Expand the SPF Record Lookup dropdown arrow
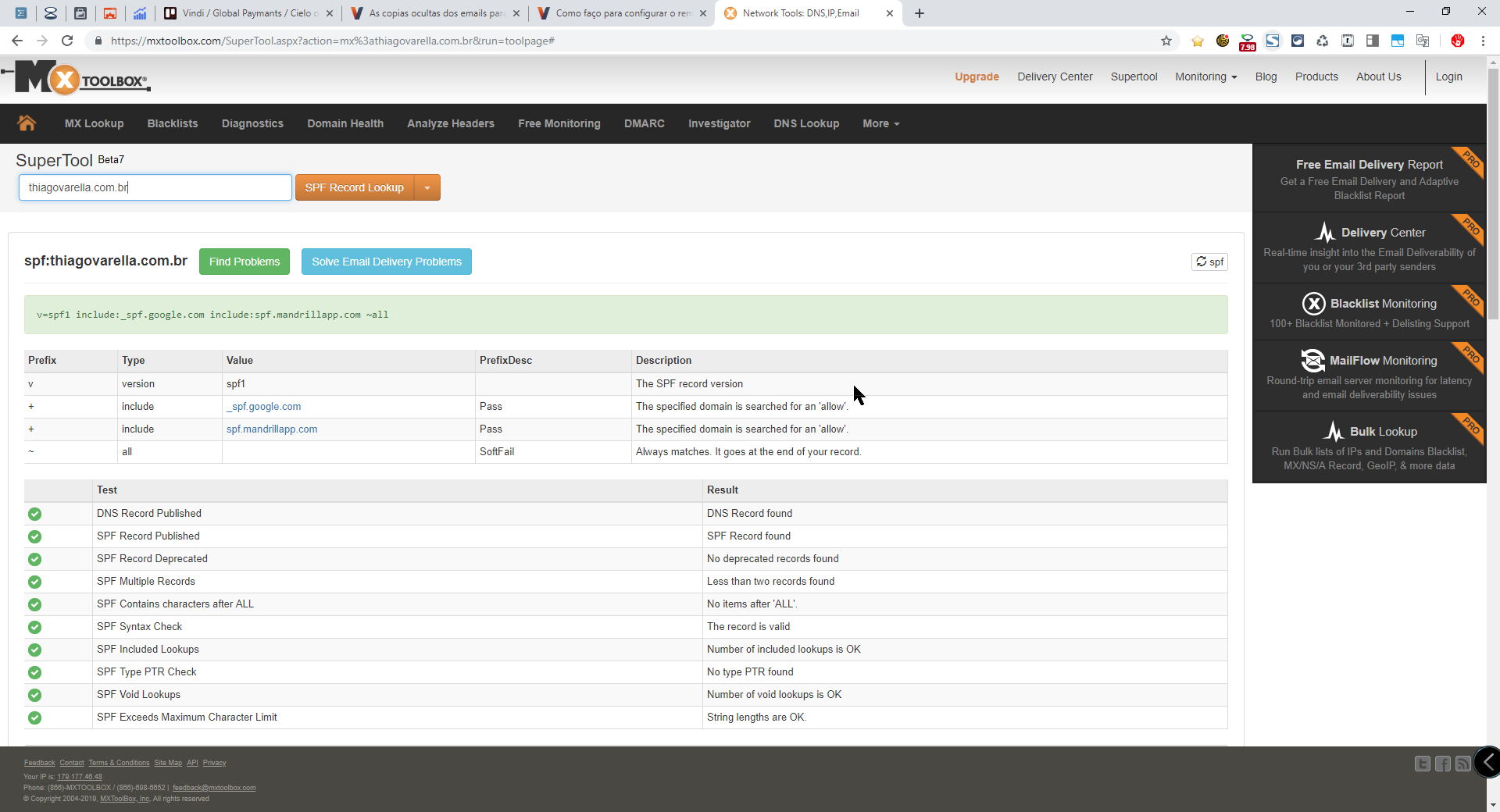The width and height of the screenshot is (1500, 812). 427,187
